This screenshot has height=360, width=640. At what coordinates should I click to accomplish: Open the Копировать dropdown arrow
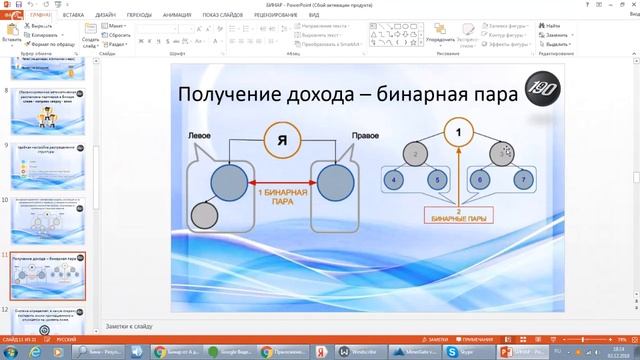(62, 35)
